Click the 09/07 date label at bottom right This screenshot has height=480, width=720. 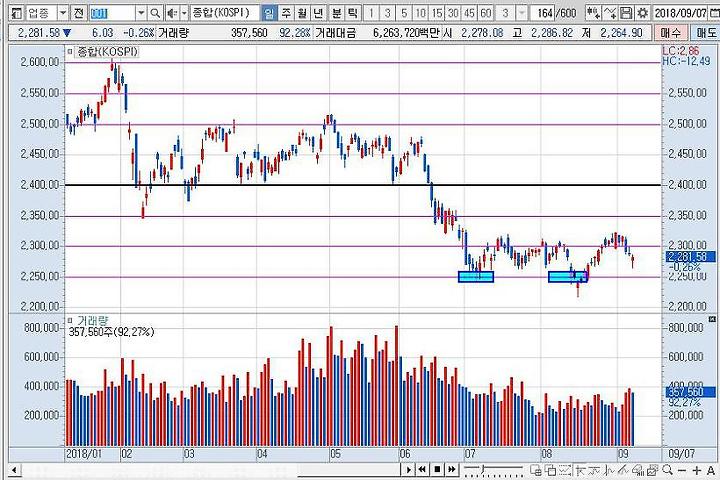(x=681, y=454)
